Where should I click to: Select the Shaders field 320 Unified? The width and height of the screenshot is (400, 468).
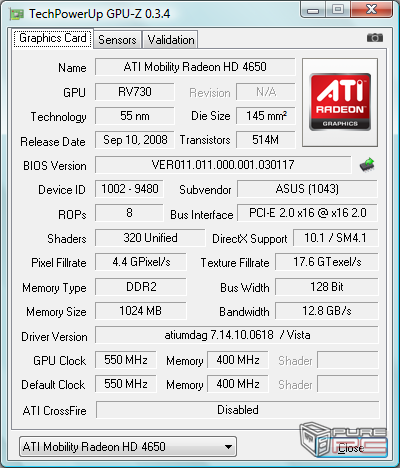click(150, 238)
